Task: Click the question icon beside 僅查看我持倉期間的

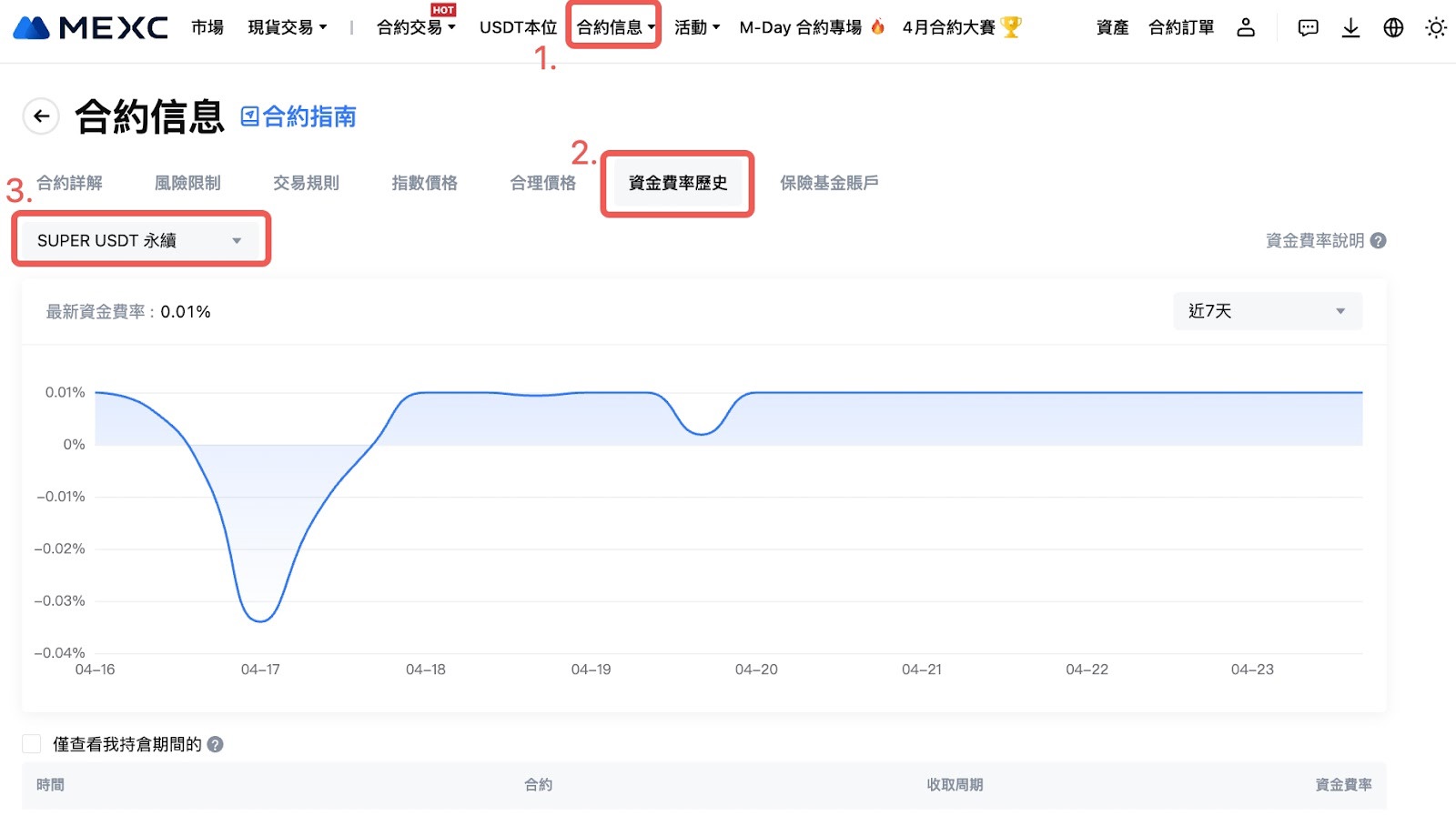Action: (x=216, y=744)
